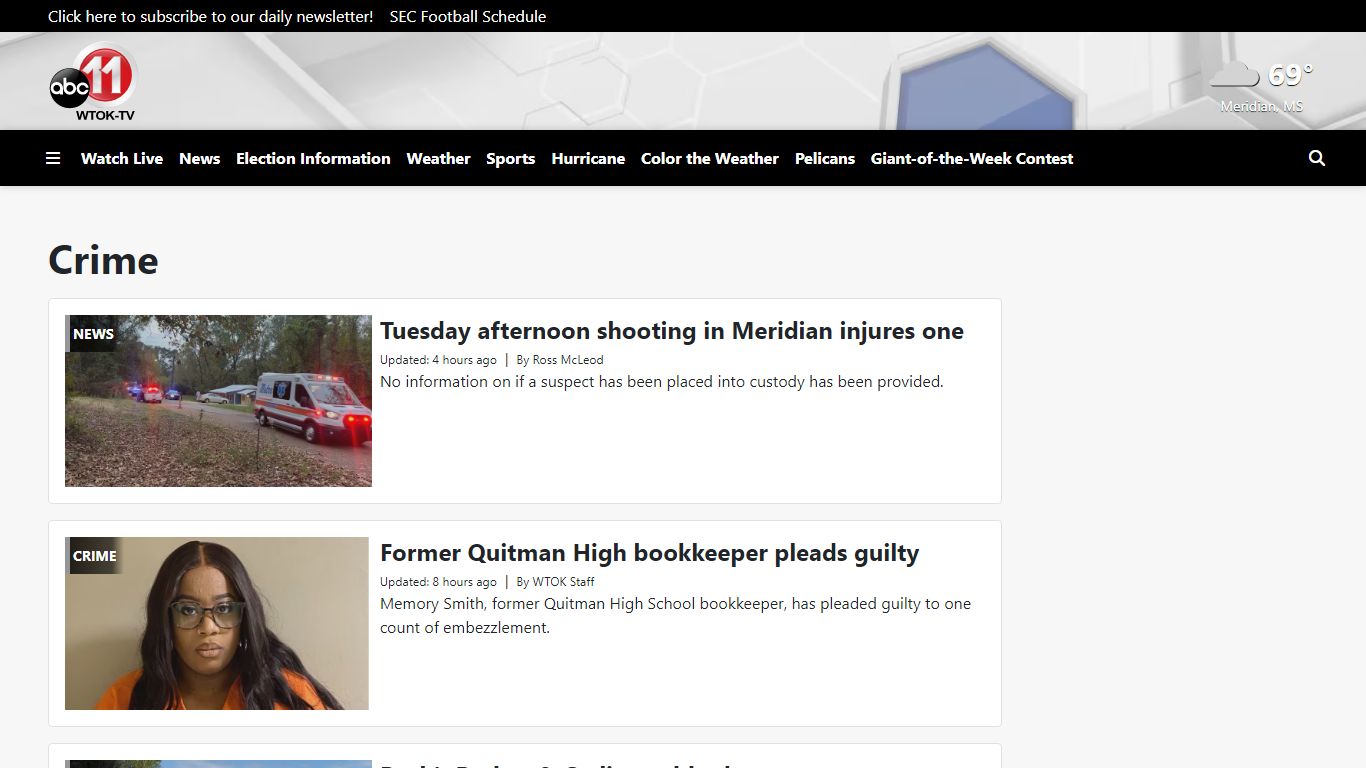The image size is (1366, 768).
Task: View the cloudy weather icon forecast
Action: coord(1234,75)
